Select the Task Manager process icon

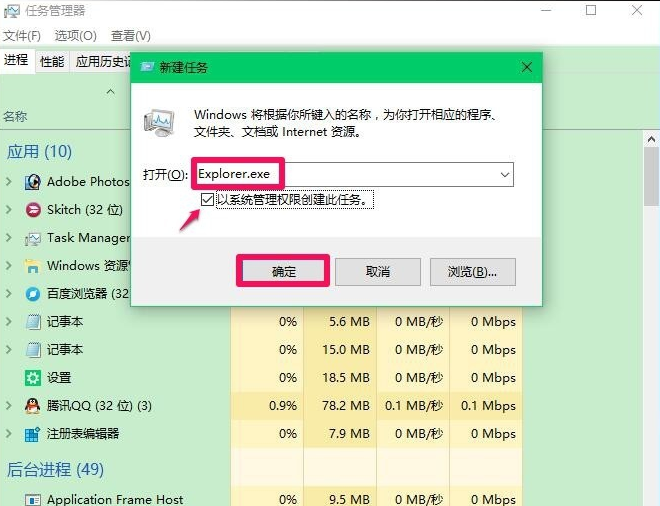(x=32, y=238)
